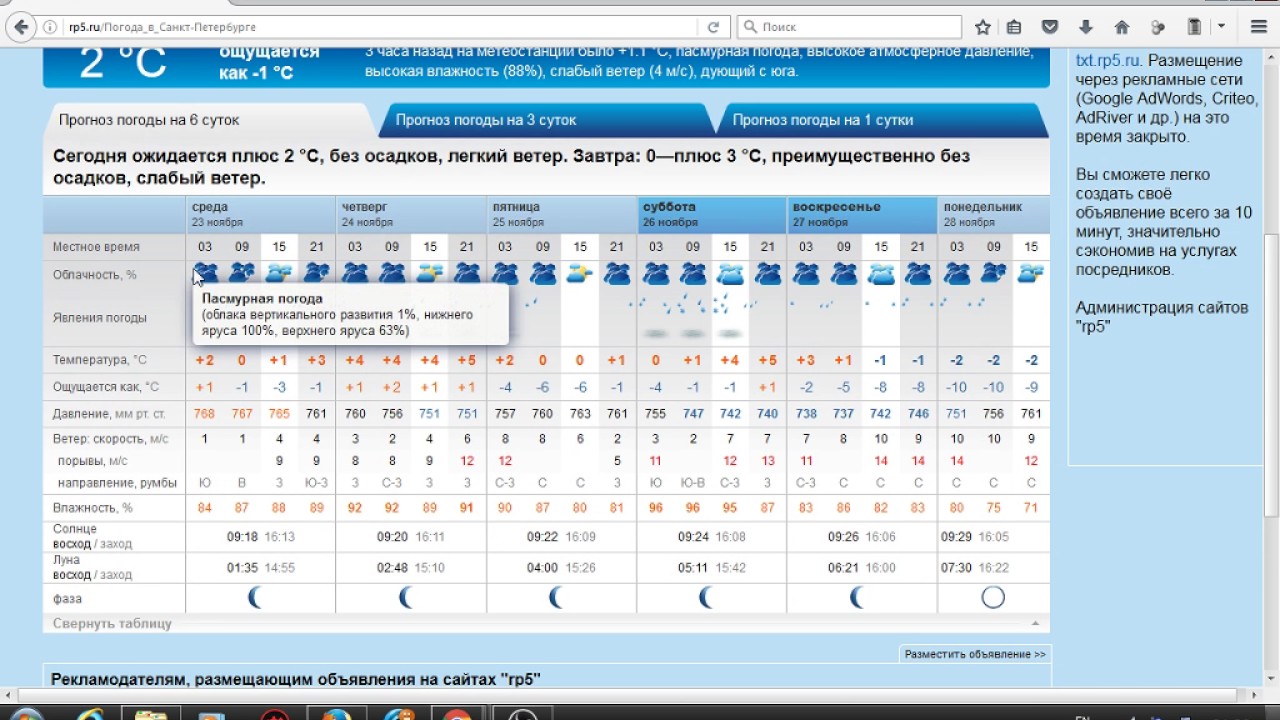The height and width of the screenshot is (720, 1280).
Task: Click the moon phase icon for пятница
Action: 556,598
